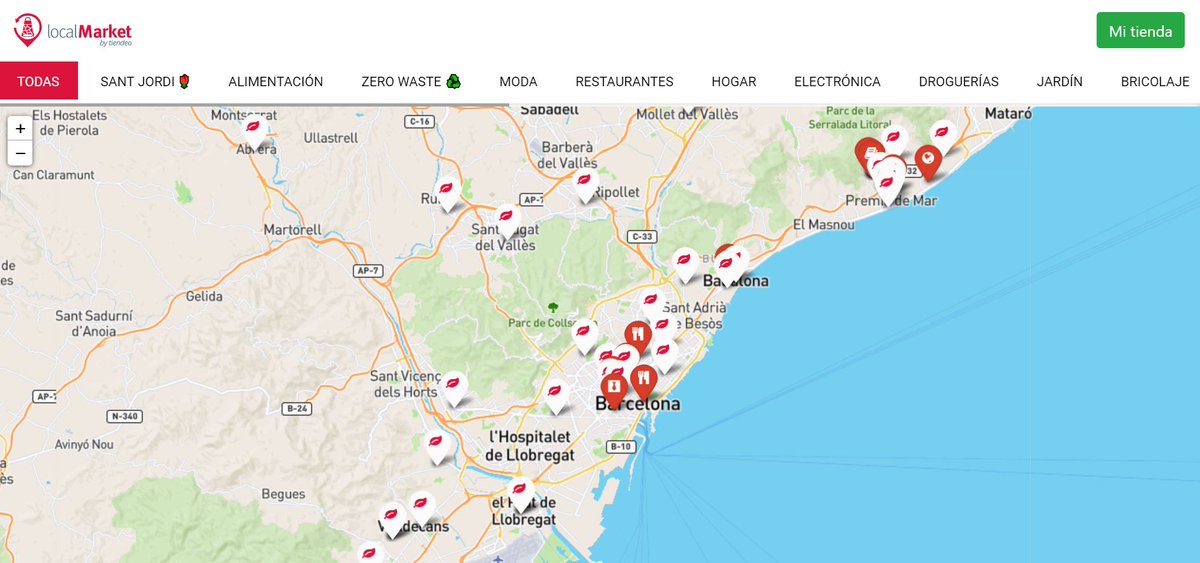Show the ELECTRÓNICA category
Viewport: 1200px width, 563px height.
pyautogui.click(x=838, y=82)
